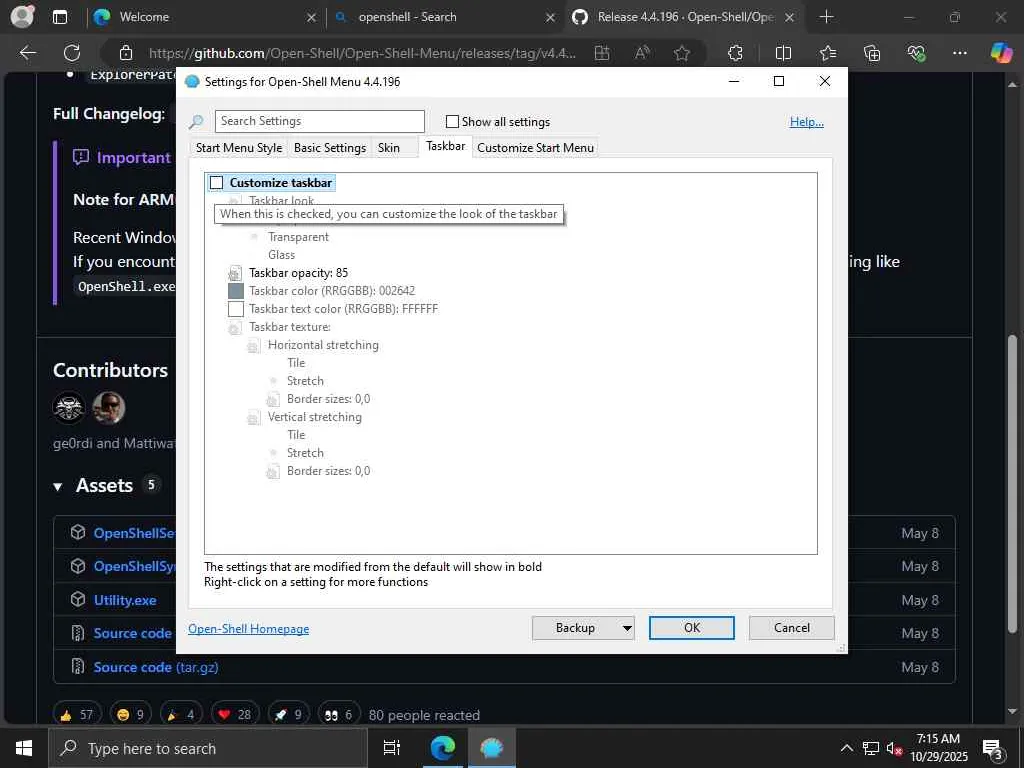This screenshot has width=1024, height=768.
Task: Open Browser essentials heart icon
Action: [916, 53]
